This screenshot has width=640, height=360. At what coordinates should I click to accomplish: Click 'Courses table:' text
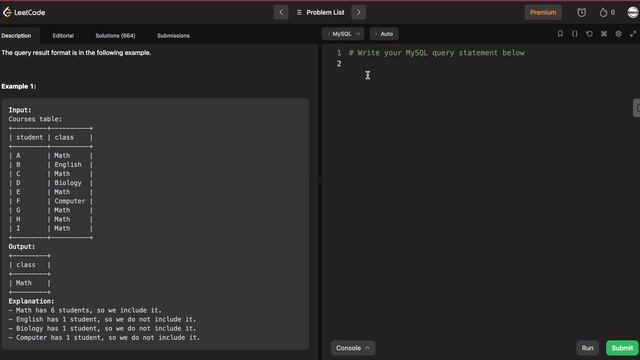click(36, 119)
